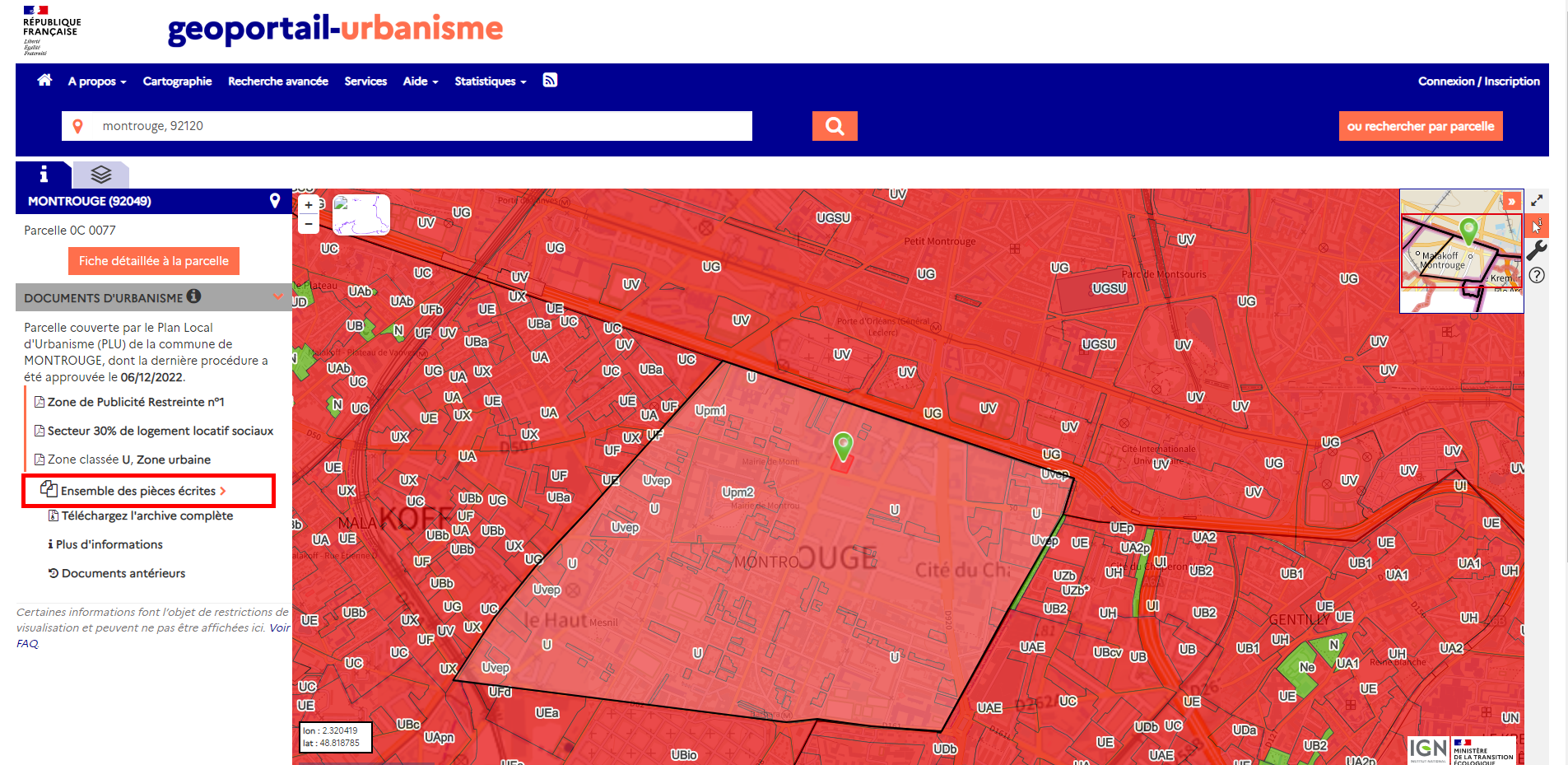The image size is (1568, 765).
Task: Click ou rechercher par parcelle button
Action: [1421, 126]
